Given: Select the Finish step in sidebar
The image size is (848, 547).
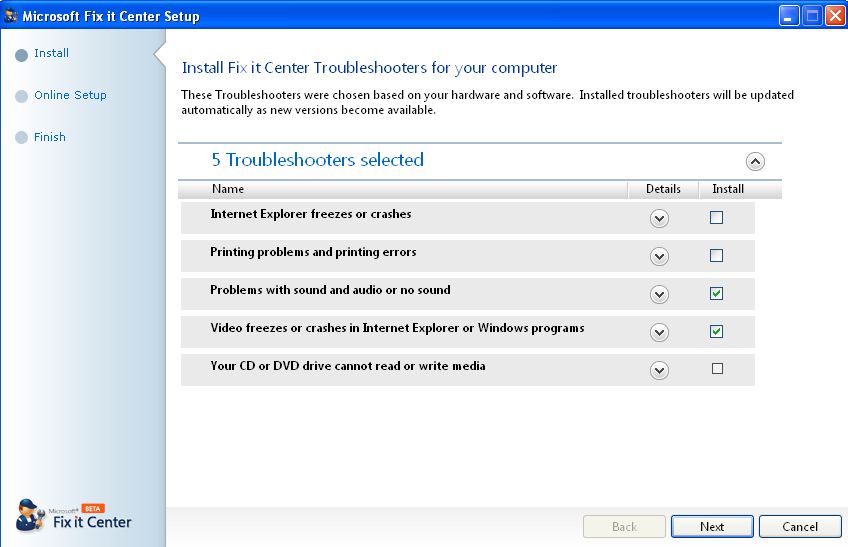Looking at the screenshot, I should 50,138.
